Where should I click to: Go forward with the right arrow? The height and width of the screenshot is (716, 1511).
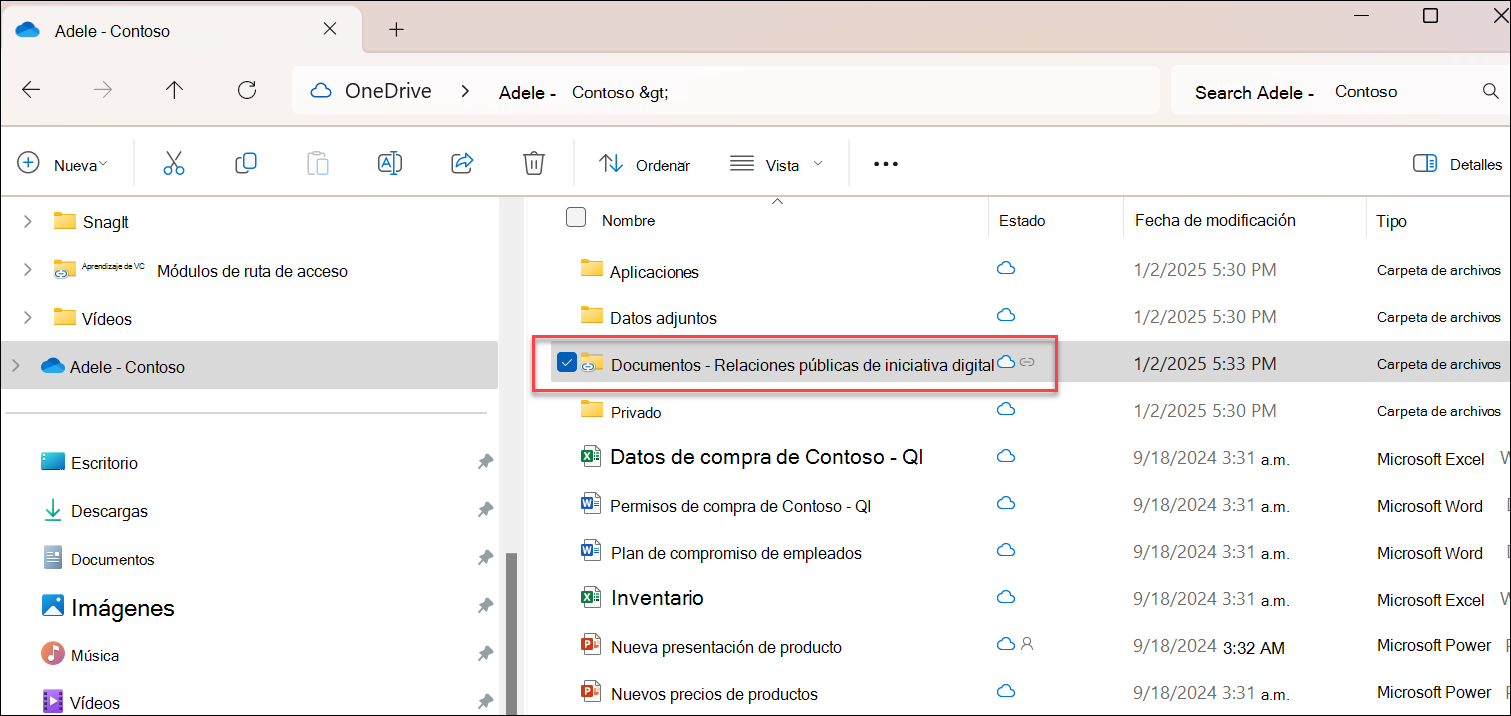[103, 90]
